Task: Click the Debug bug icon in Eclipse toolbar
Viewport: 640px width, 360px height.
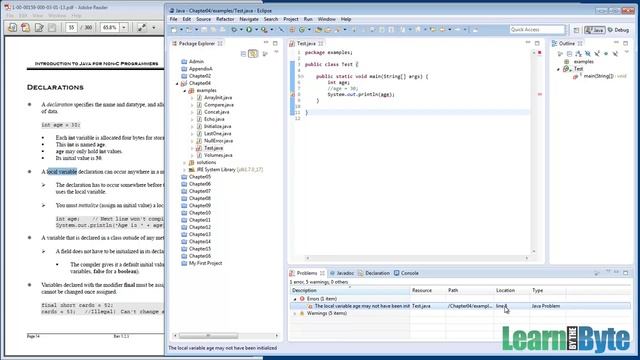Action: pyautogui.click(x=234, y=29)
